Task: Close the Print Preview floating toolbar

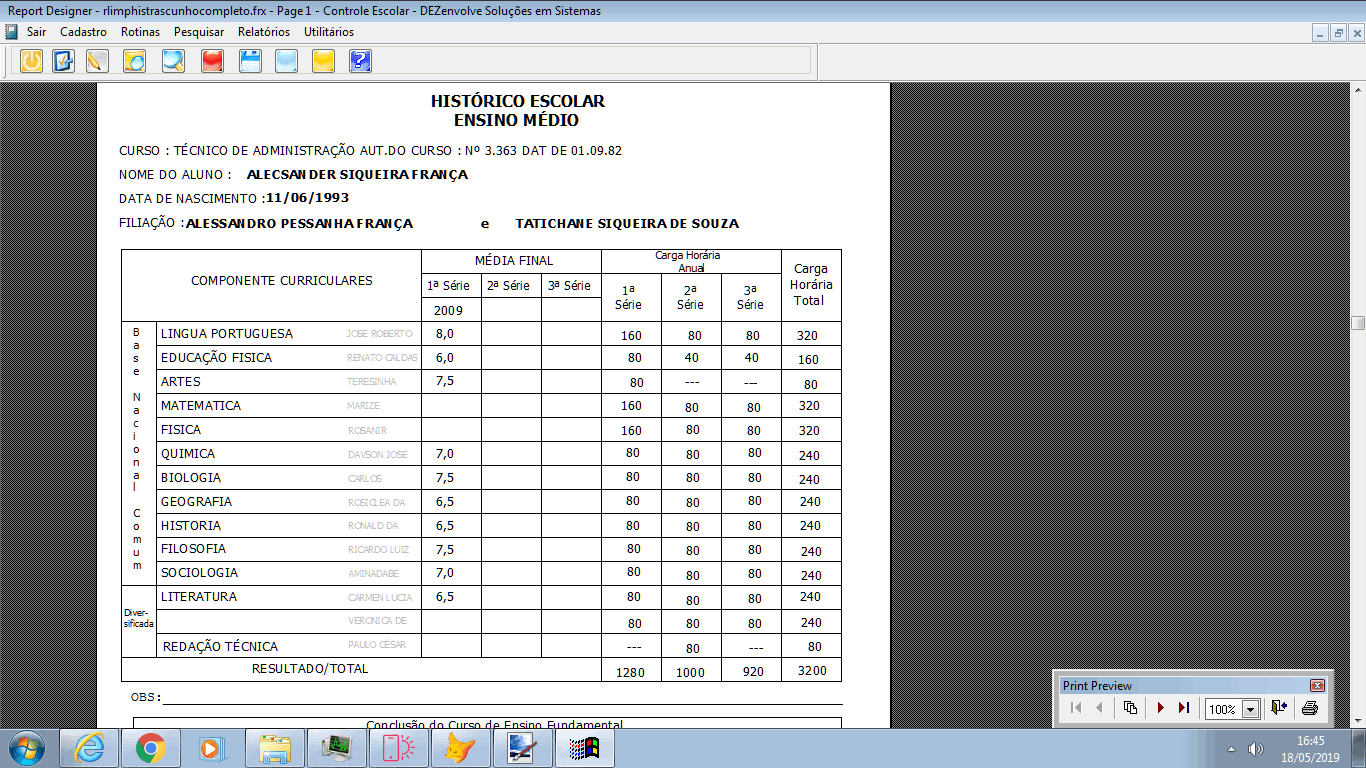Action: click(x=1317, y=686)
